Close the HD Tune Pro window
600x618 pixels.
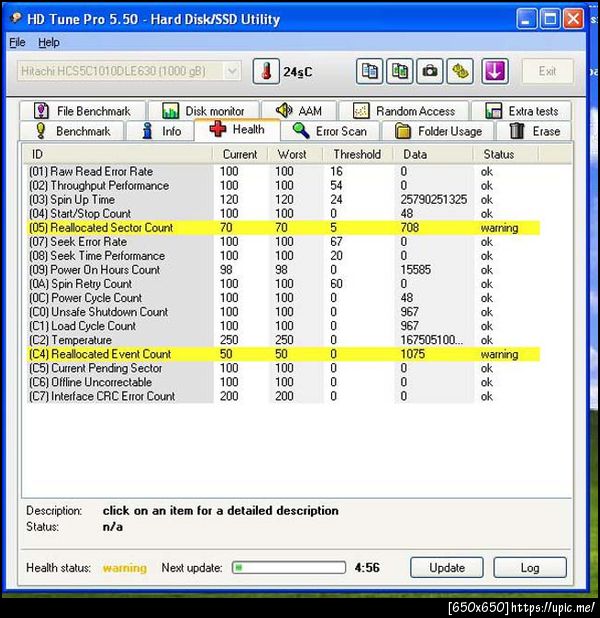pyautogui.click(x=573, y=19)
